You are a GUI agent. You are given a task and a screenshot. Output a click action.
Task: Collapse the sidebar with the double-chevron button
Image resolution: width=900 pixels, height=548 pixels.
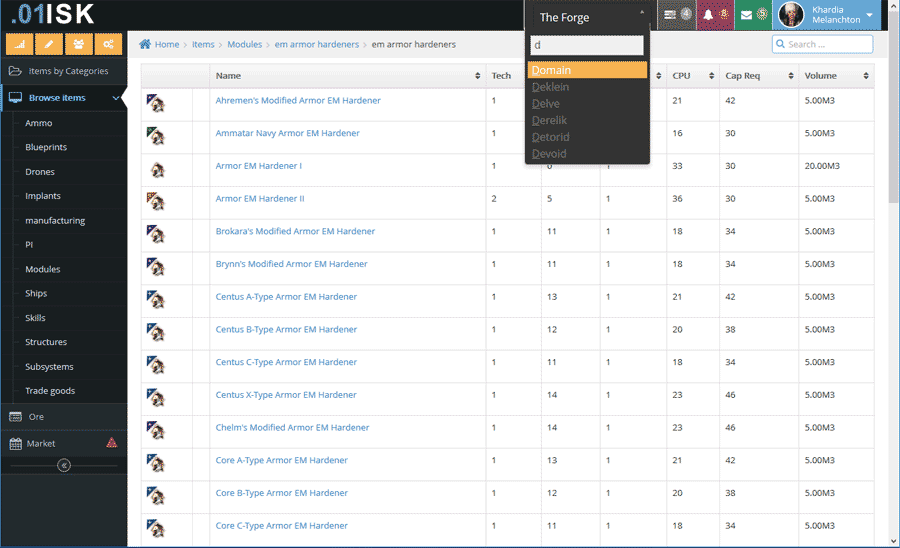coord(64,465)
